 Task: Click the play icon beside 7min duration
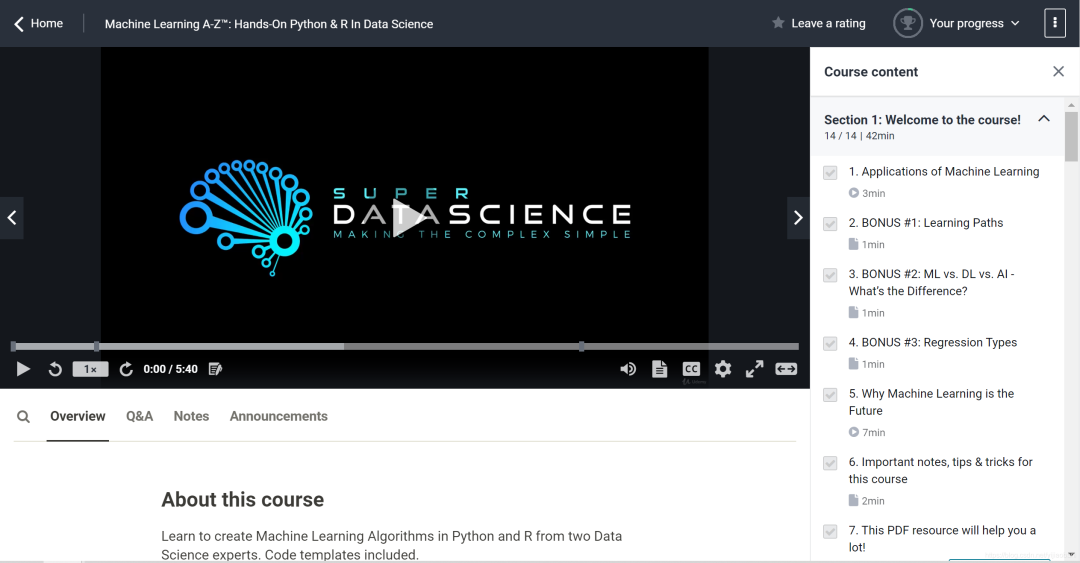click(853, 432)
